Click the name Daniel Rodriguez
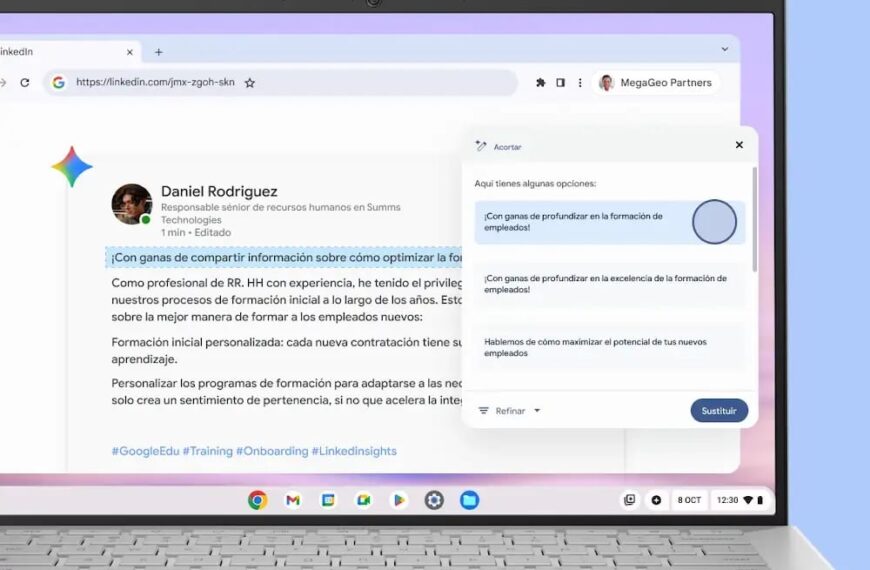 tap(219, 191)
